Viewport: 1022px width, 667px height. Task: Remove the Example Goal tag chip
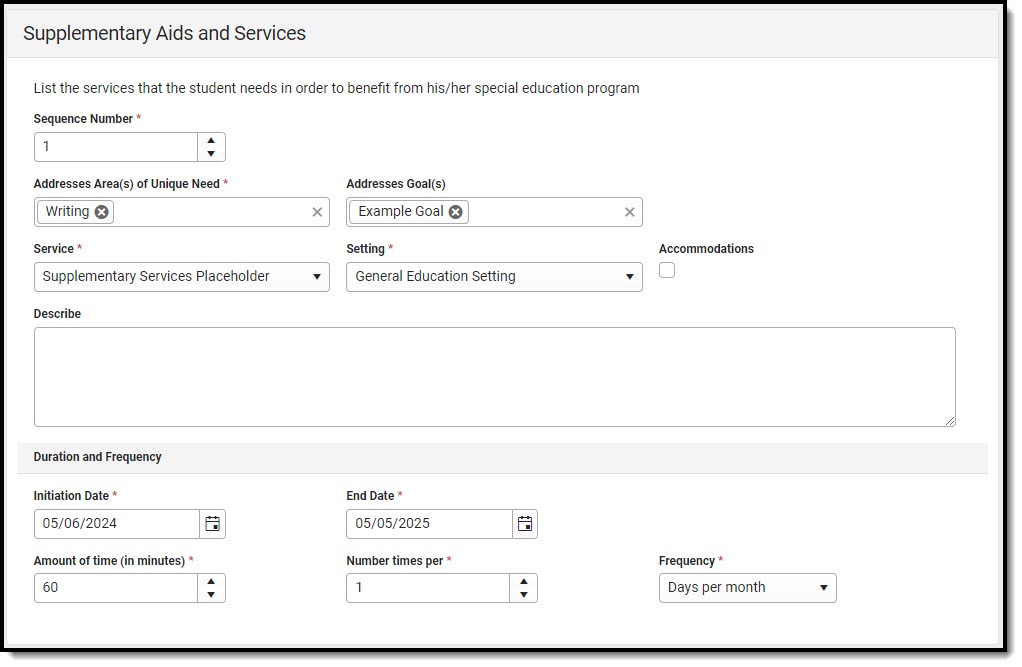tap(456, 212)
